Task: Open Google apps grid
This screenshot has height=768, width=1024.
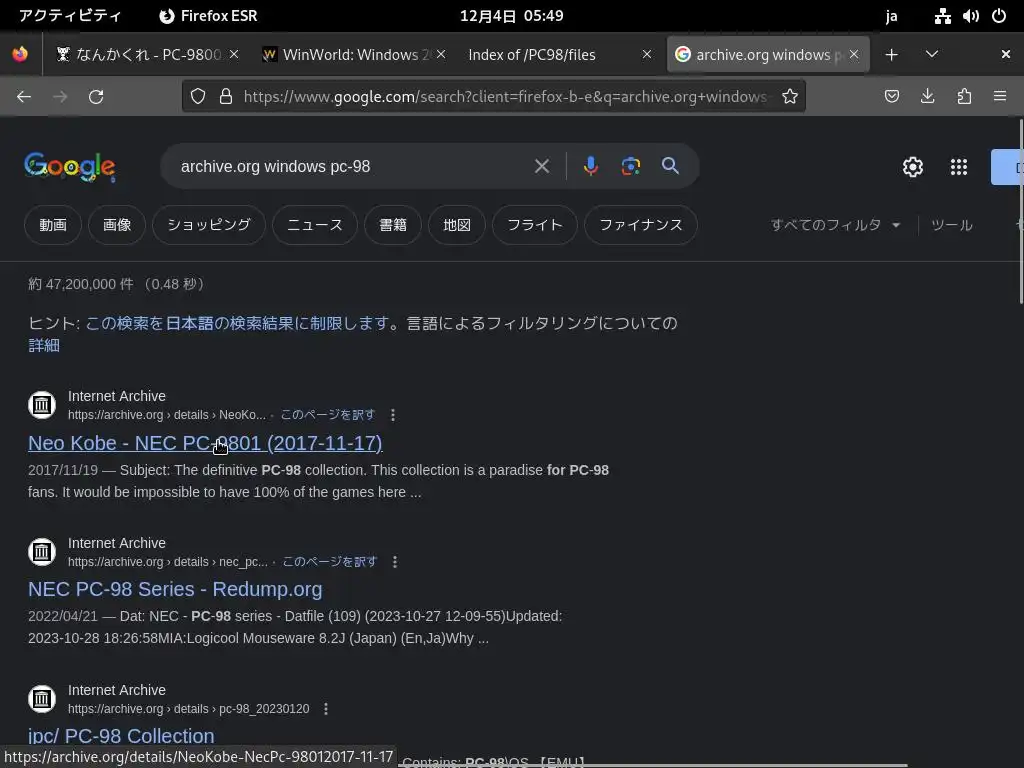Action: click(959, 167)
